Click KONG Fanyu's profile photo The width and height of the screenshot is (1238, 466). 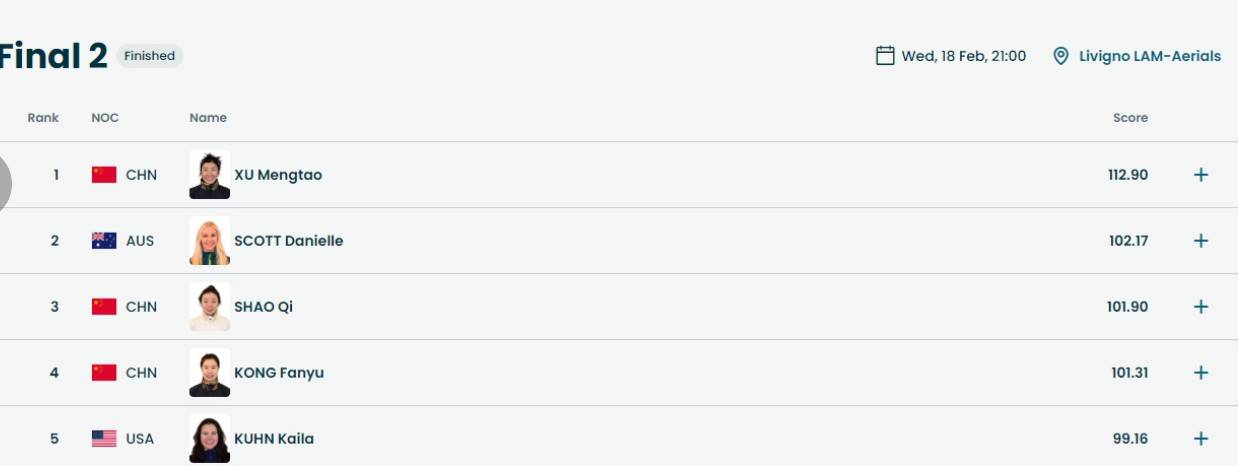coord(209,373)
